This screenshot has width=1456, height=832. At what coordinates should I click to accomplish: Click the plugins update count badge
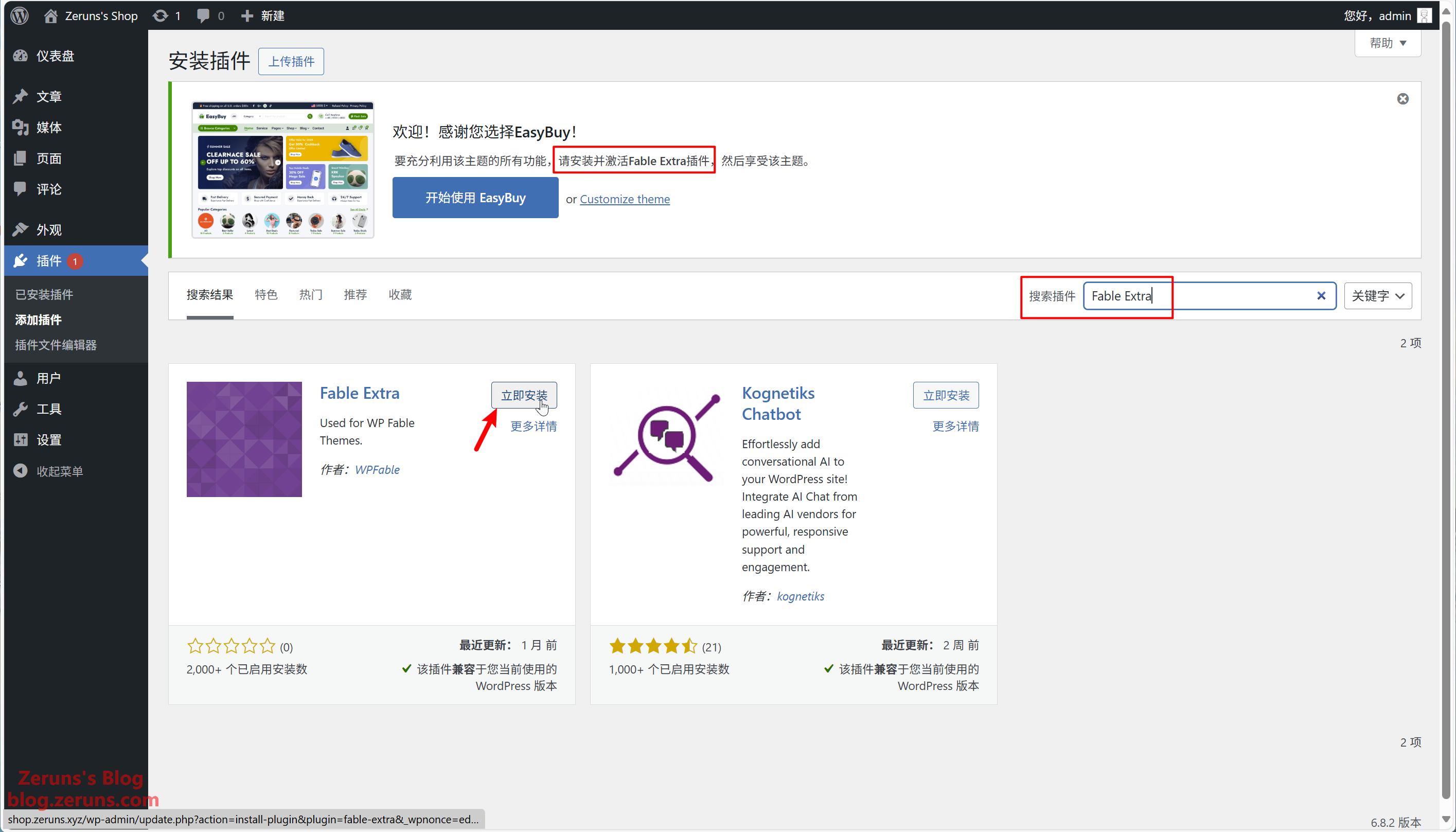tap(75, 261)
